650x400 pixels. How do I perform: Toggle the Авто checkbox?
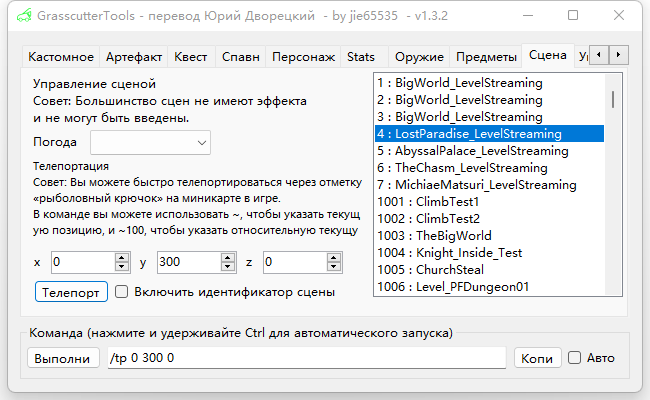point(575,357)
